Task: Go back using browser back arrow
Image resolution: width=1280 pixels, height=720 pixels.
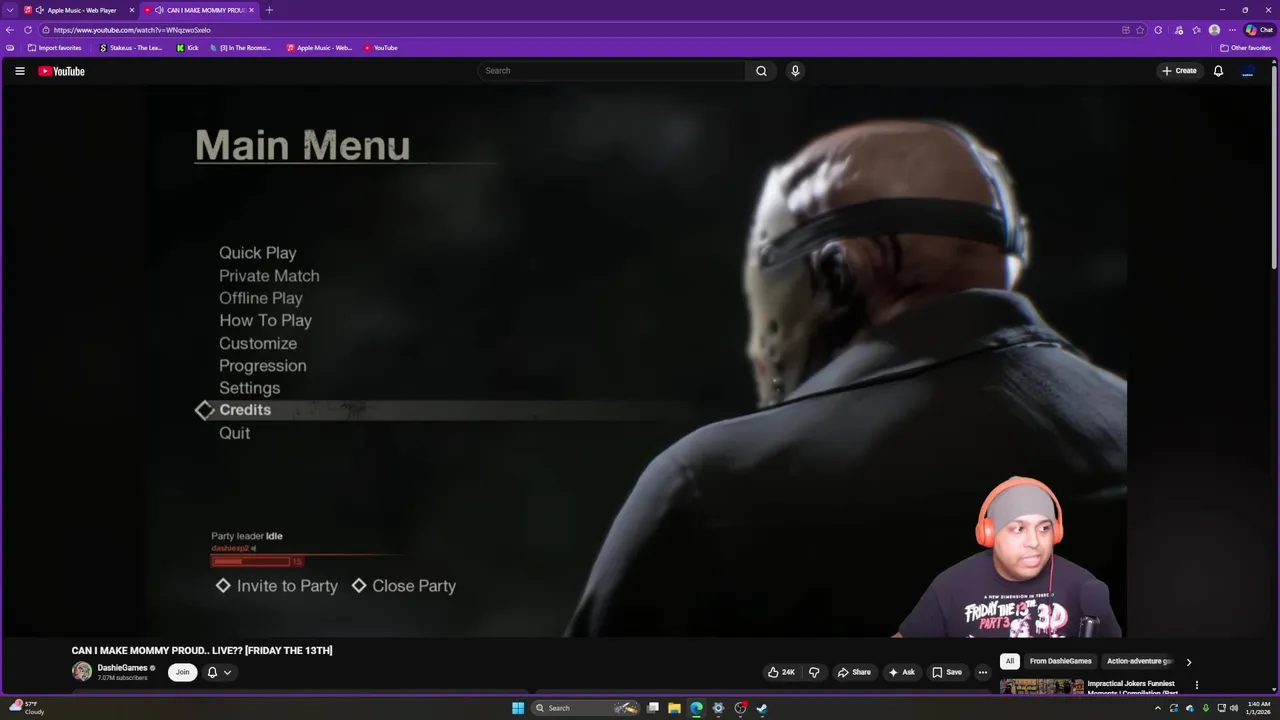Action: click(10, 30)
